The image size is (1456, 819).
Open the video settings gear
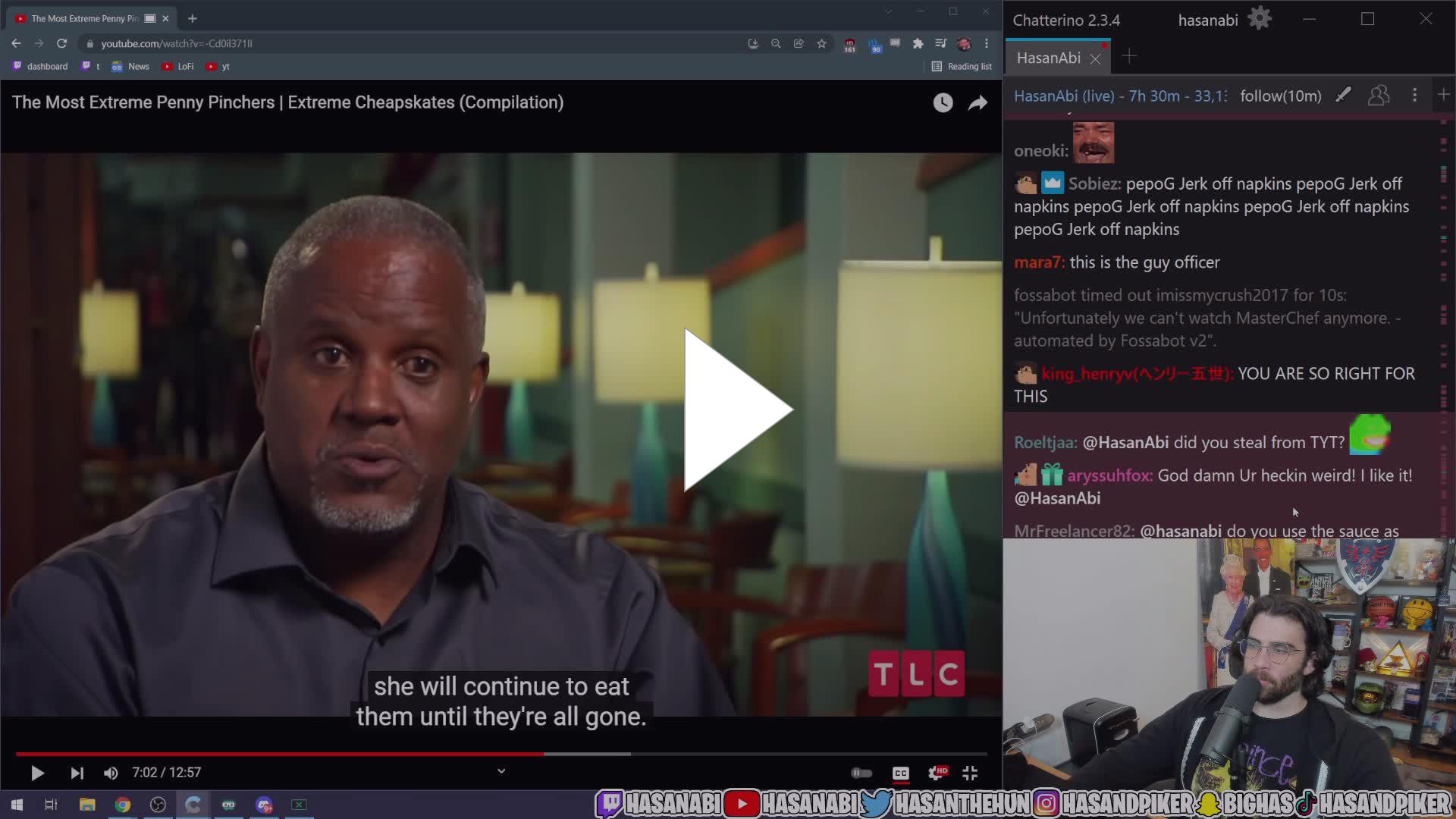pyautogui.click(x=937, y=773)
